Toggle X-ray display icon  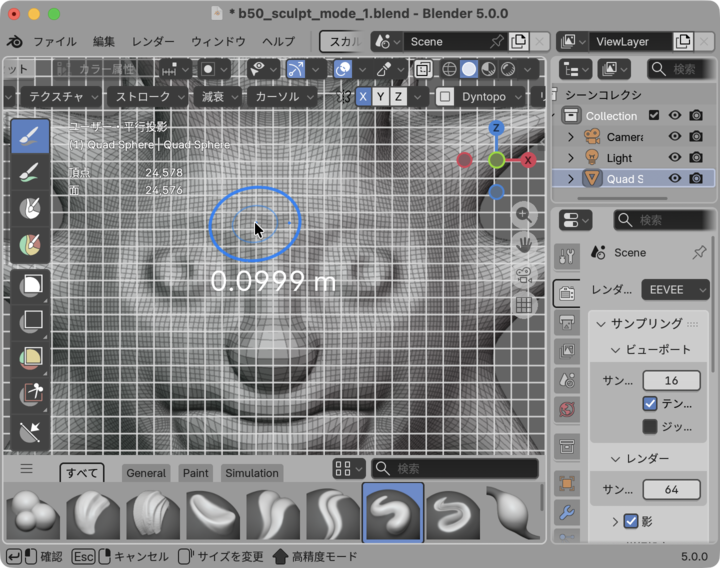coord(422,69)
